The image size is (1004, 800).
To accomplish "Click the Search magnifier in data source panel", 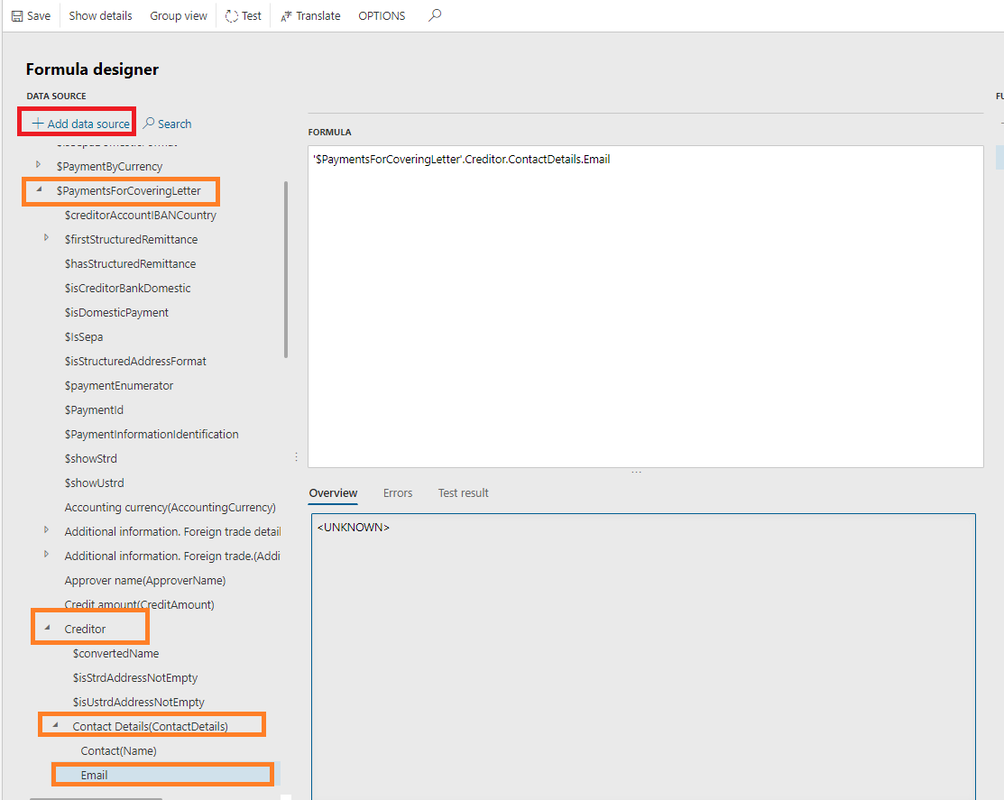I will [x=149, y=124].
